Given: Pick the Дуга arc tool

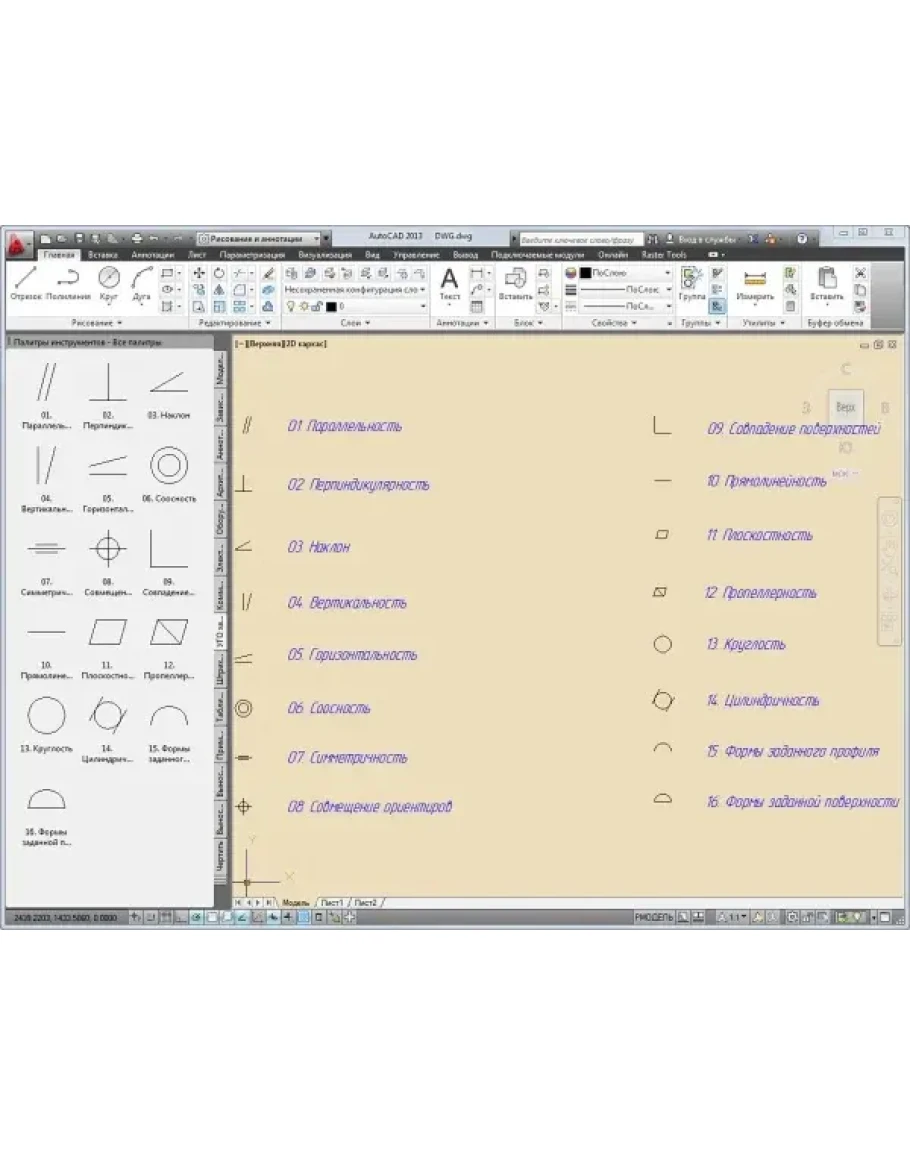Looking at the screenshot, I should [142, 283].
